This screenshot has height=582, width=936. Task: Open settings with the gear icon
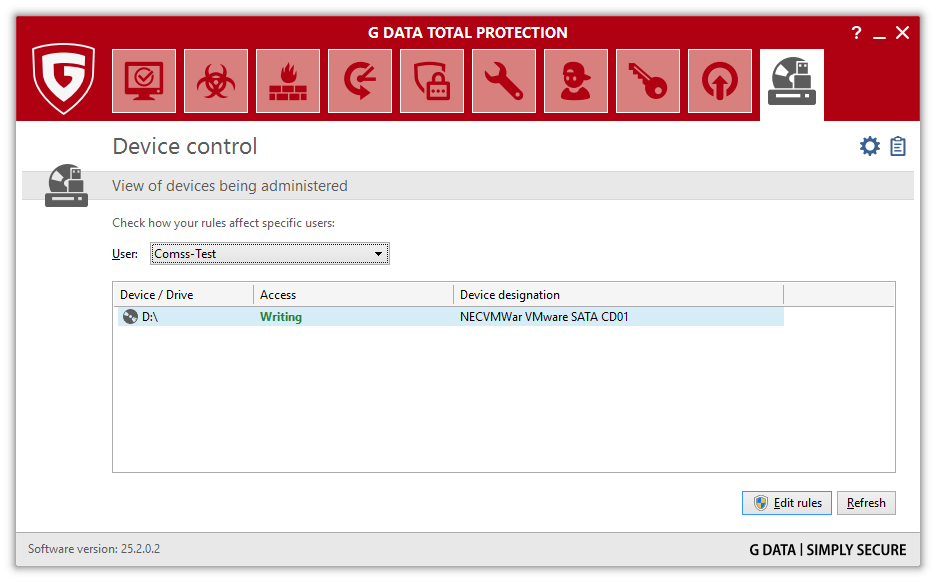pyautogui.click(x=870, y=146)
